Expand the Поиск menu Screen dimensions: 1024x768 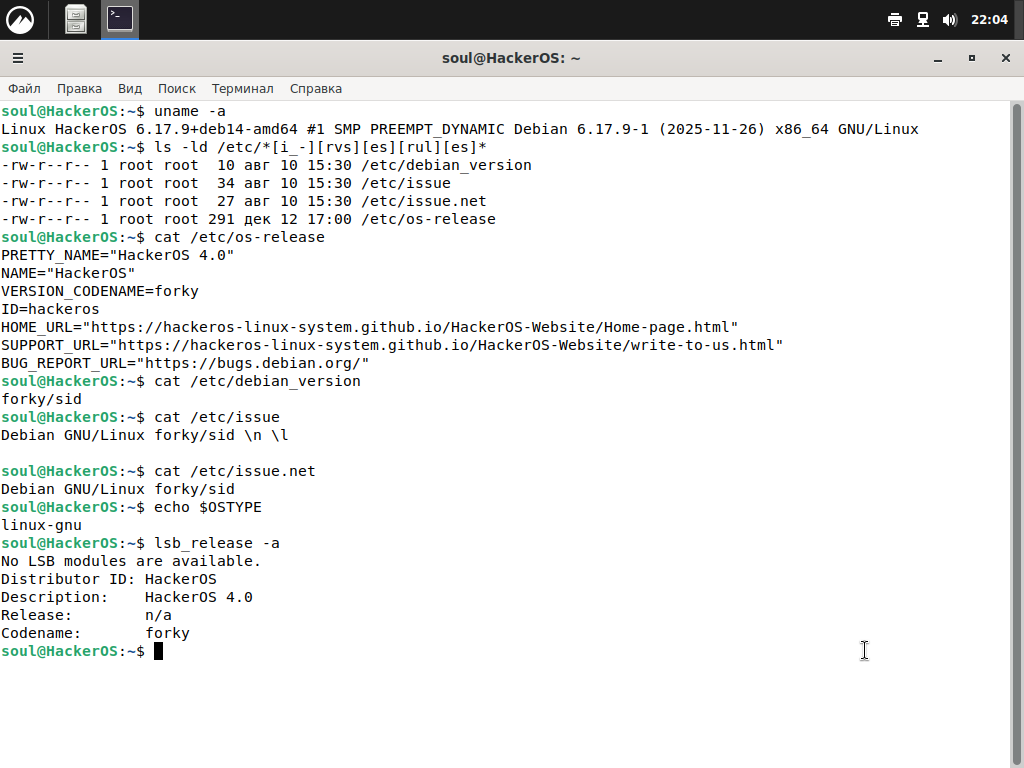[177, 88]
